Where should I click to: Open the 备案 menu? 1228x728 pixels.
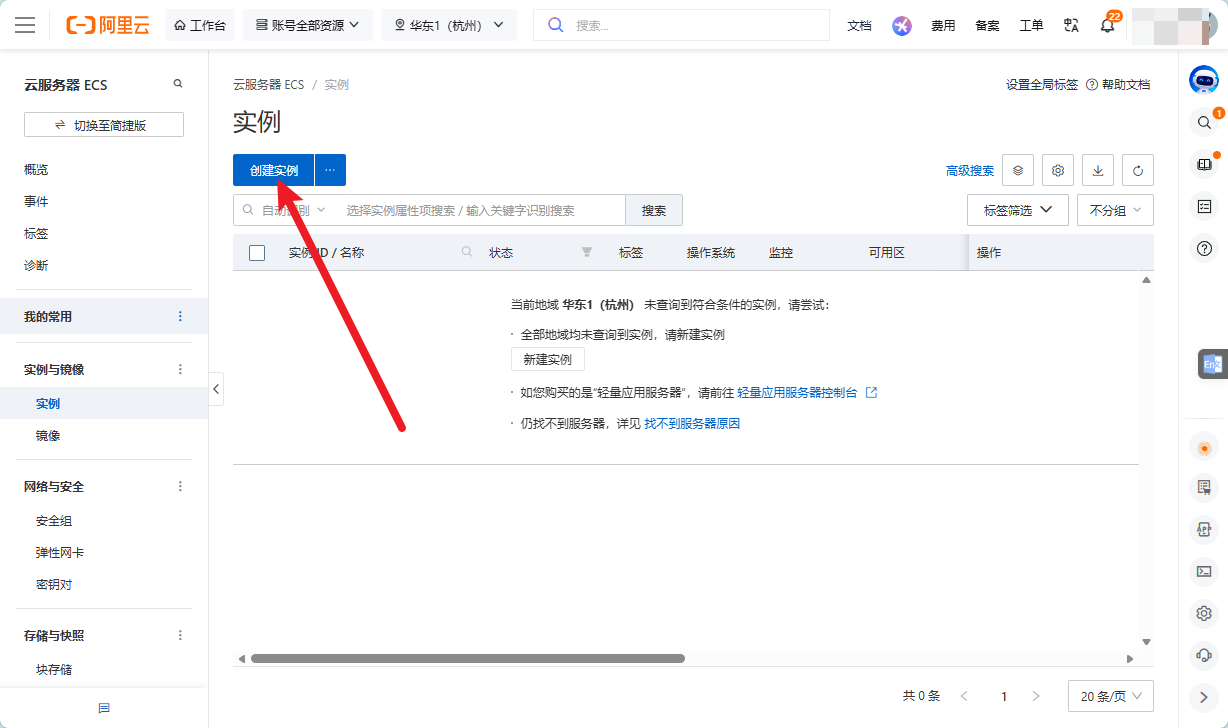987,25
